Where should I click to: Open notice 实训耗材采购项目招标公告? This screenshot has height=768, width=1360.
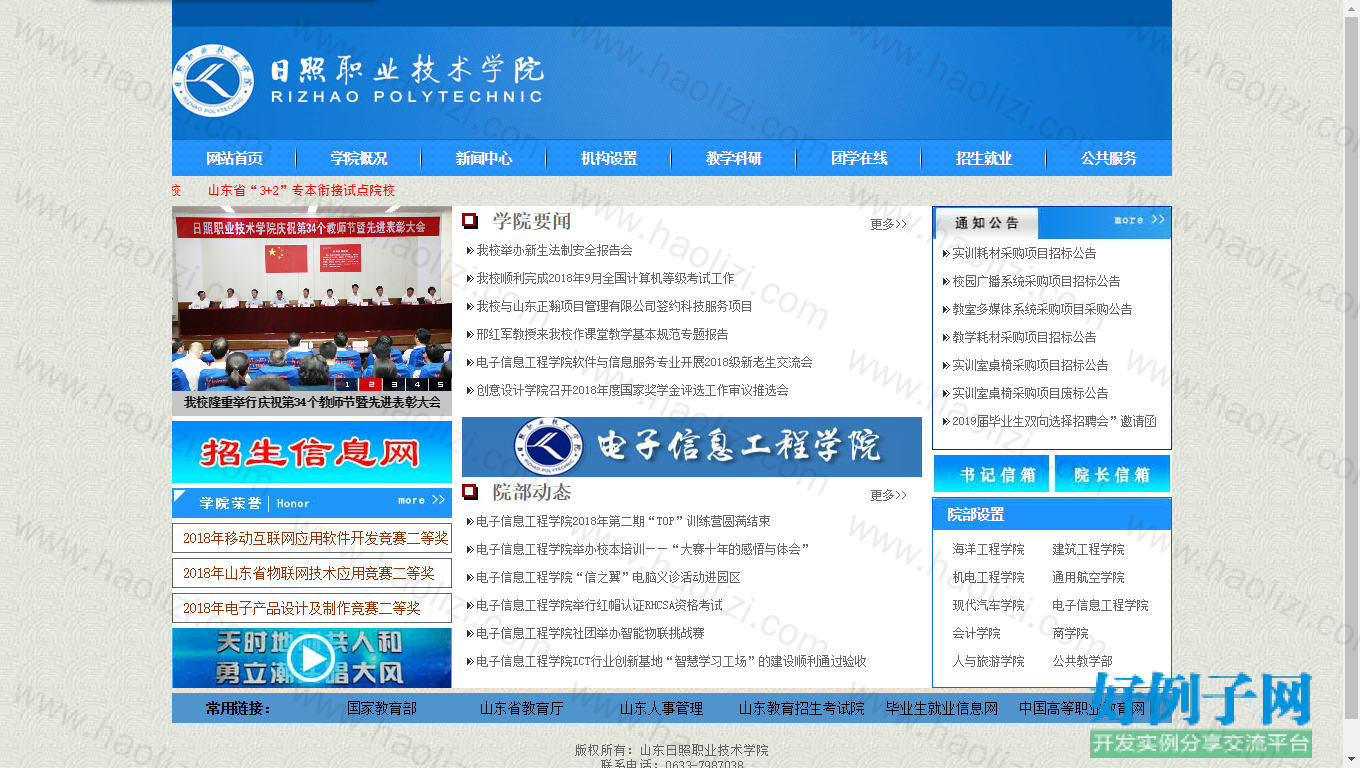pyautogui.click(x=1024, y=253)
